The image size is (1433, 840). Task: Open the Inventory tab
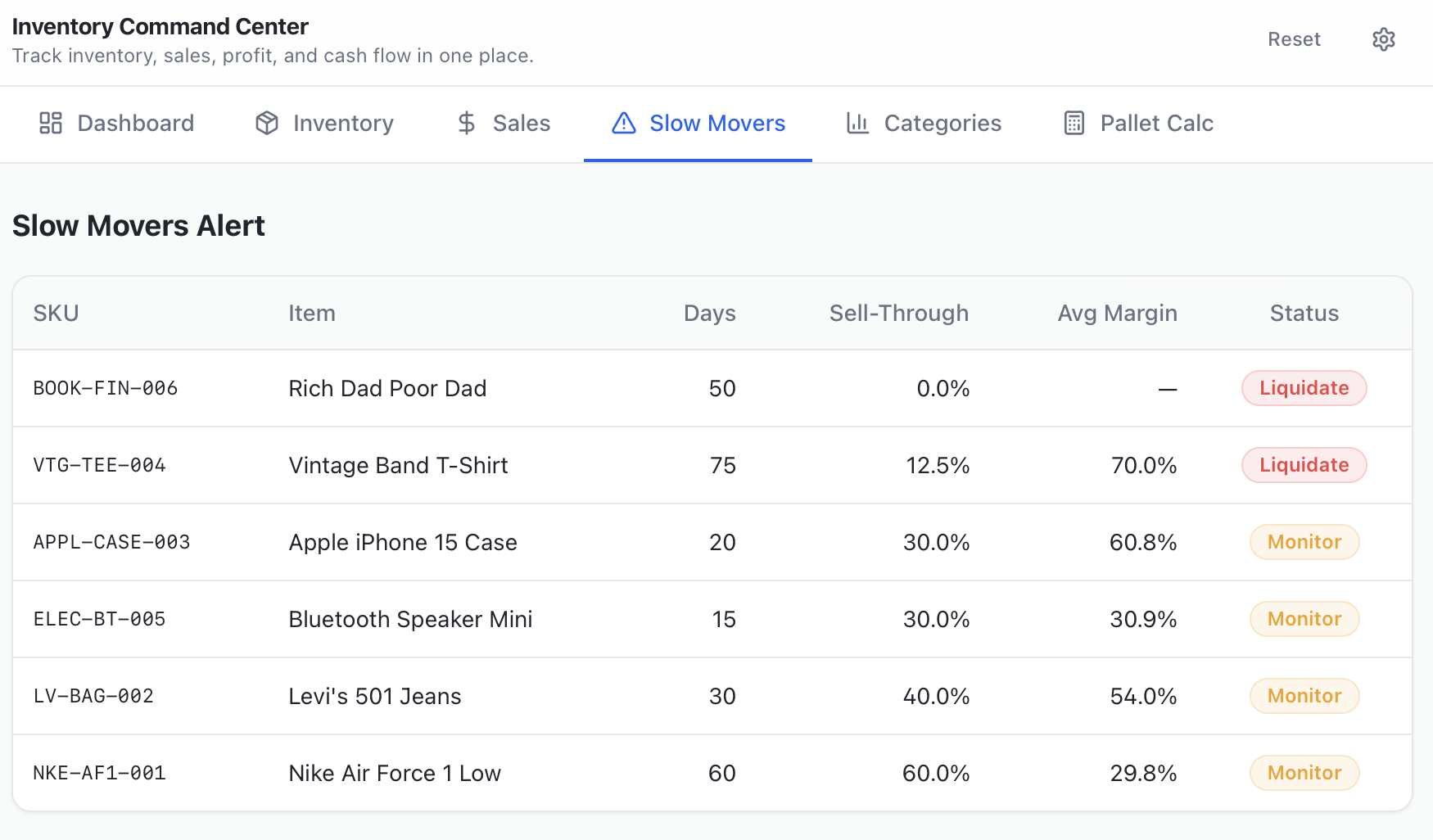click(325, 123)
